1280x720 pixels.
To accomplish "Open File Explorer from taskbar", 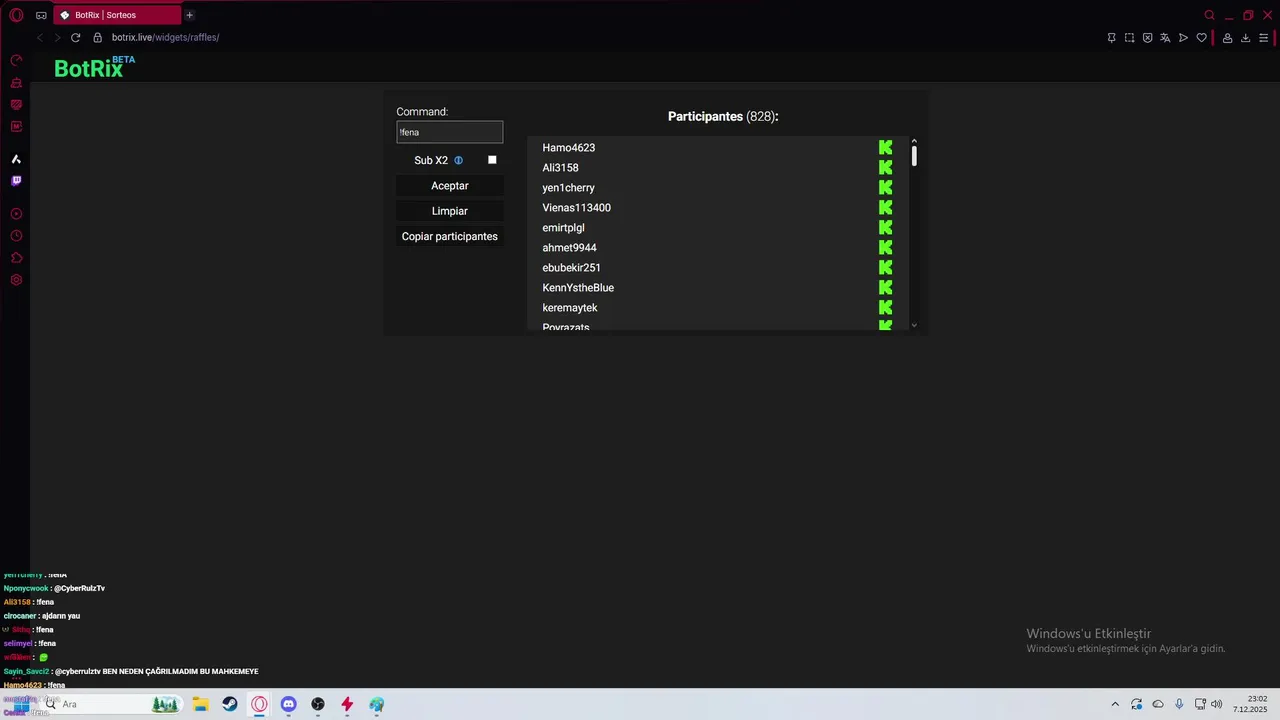I will [200, 704].
